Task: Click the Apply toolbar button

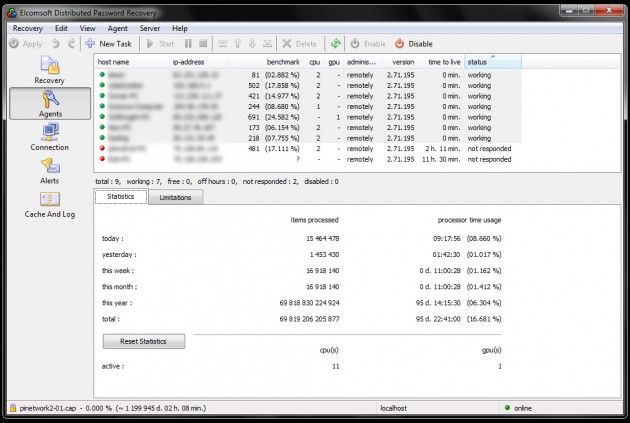Action: pos(26,44)
